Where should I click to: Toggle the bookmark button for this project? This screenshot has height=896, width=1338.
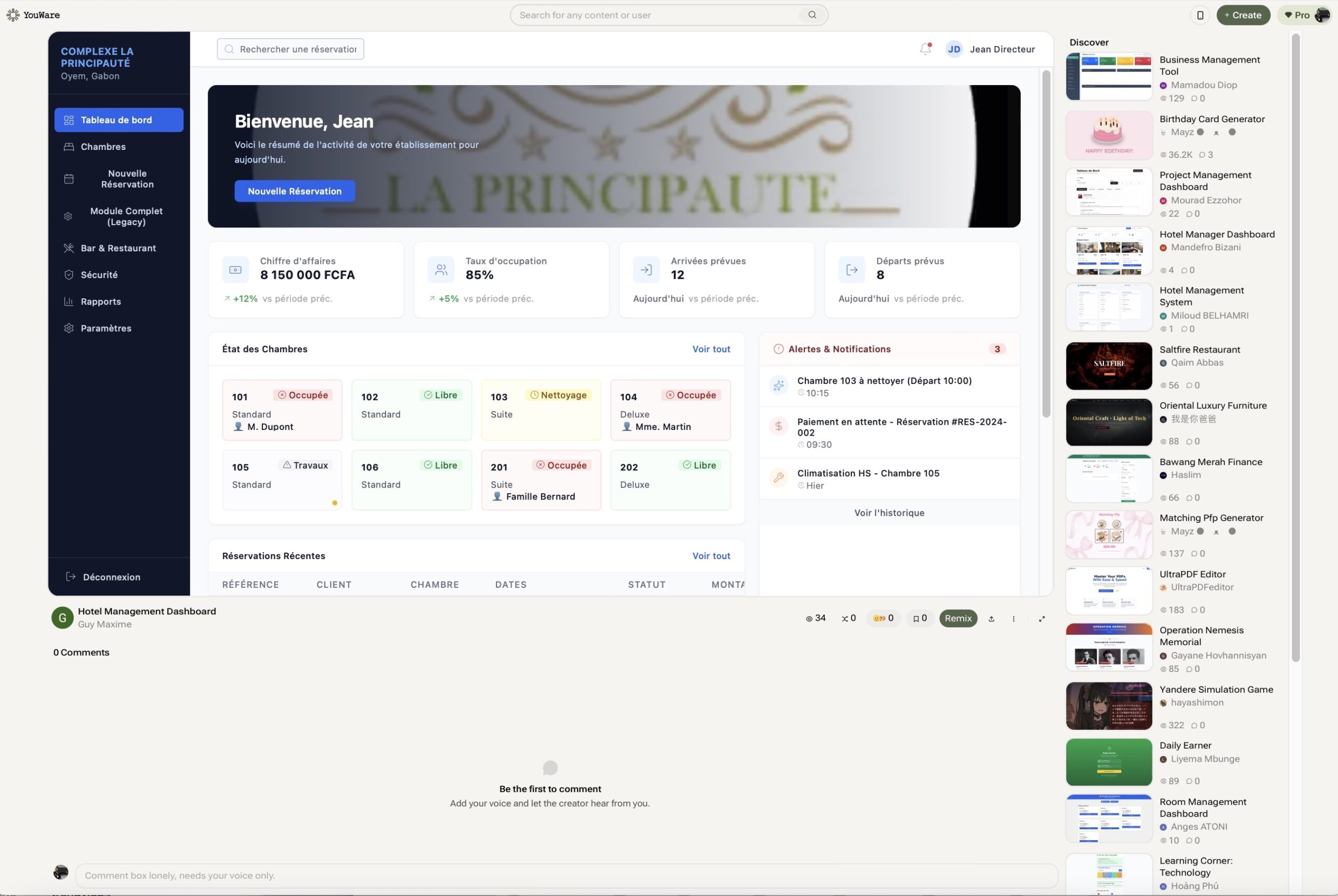[920, 618]
